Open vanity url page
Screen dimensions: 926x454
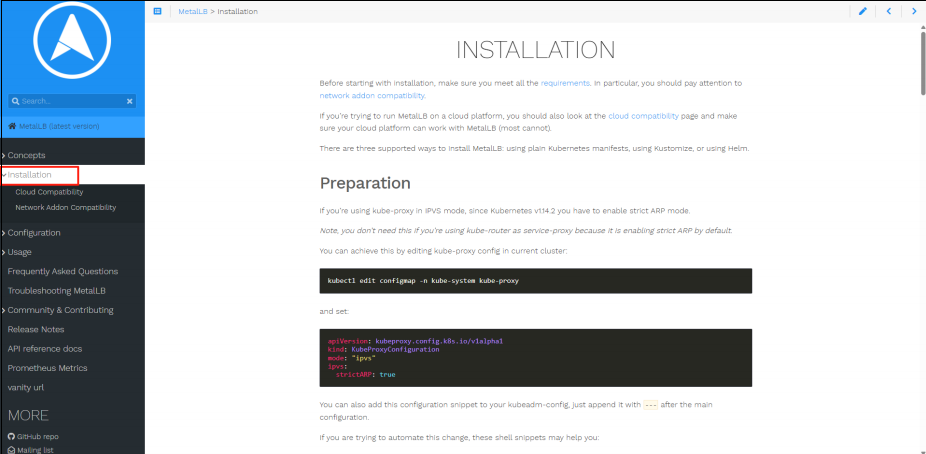(25, 388)
